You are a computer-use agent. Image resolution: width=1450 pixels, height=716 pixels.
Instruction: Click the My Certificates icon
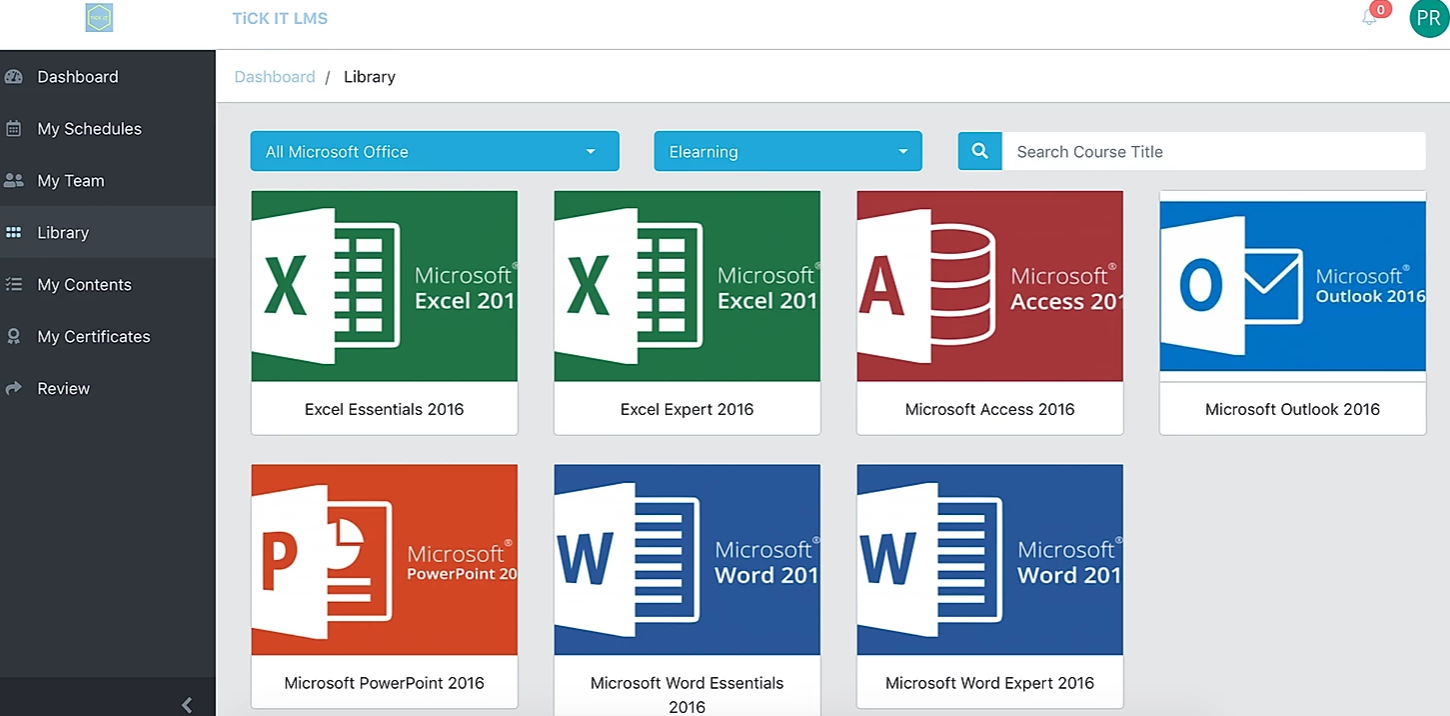click(16, 336)
